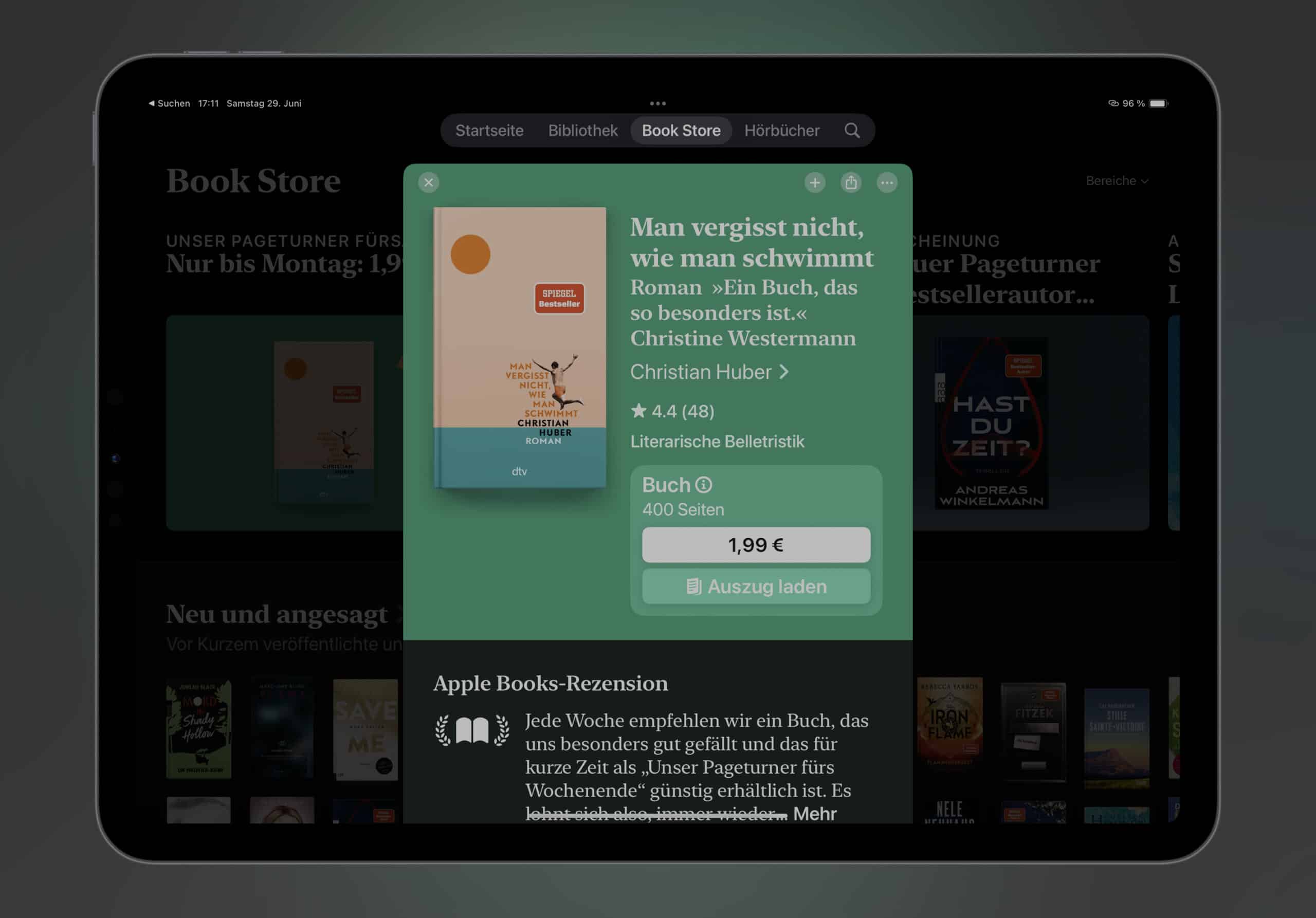The image size is (1316, 918).
Task: Add book to Want to Read with plus icon
Action: [814, 183]
